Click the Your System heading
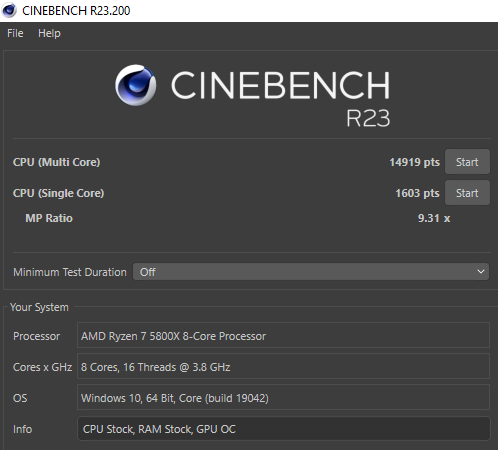Viewport: 498px width, 450px height. (39, 307)
